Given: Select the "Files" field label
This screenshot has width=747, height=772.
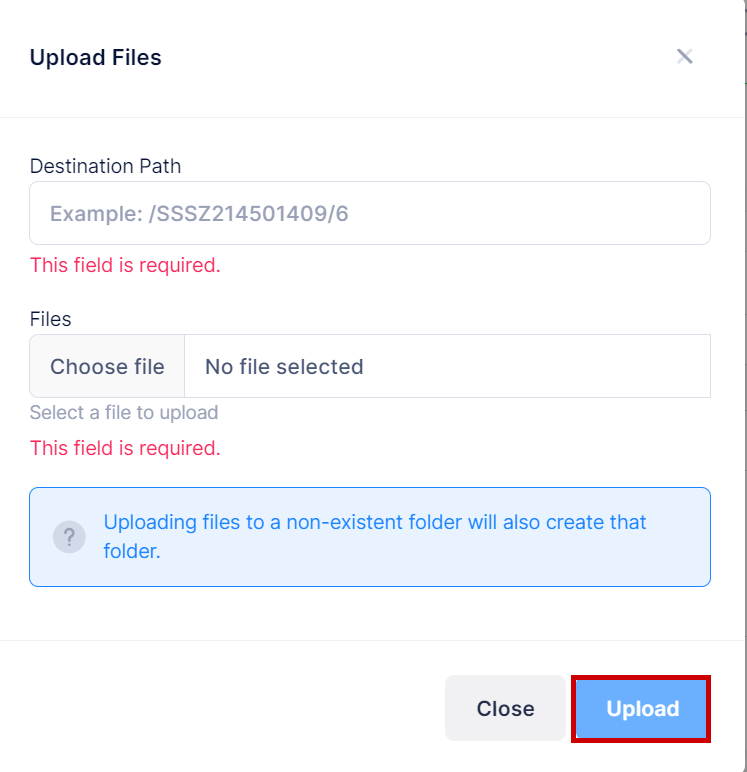Looking at the screenshot, I should pos(51,319).
